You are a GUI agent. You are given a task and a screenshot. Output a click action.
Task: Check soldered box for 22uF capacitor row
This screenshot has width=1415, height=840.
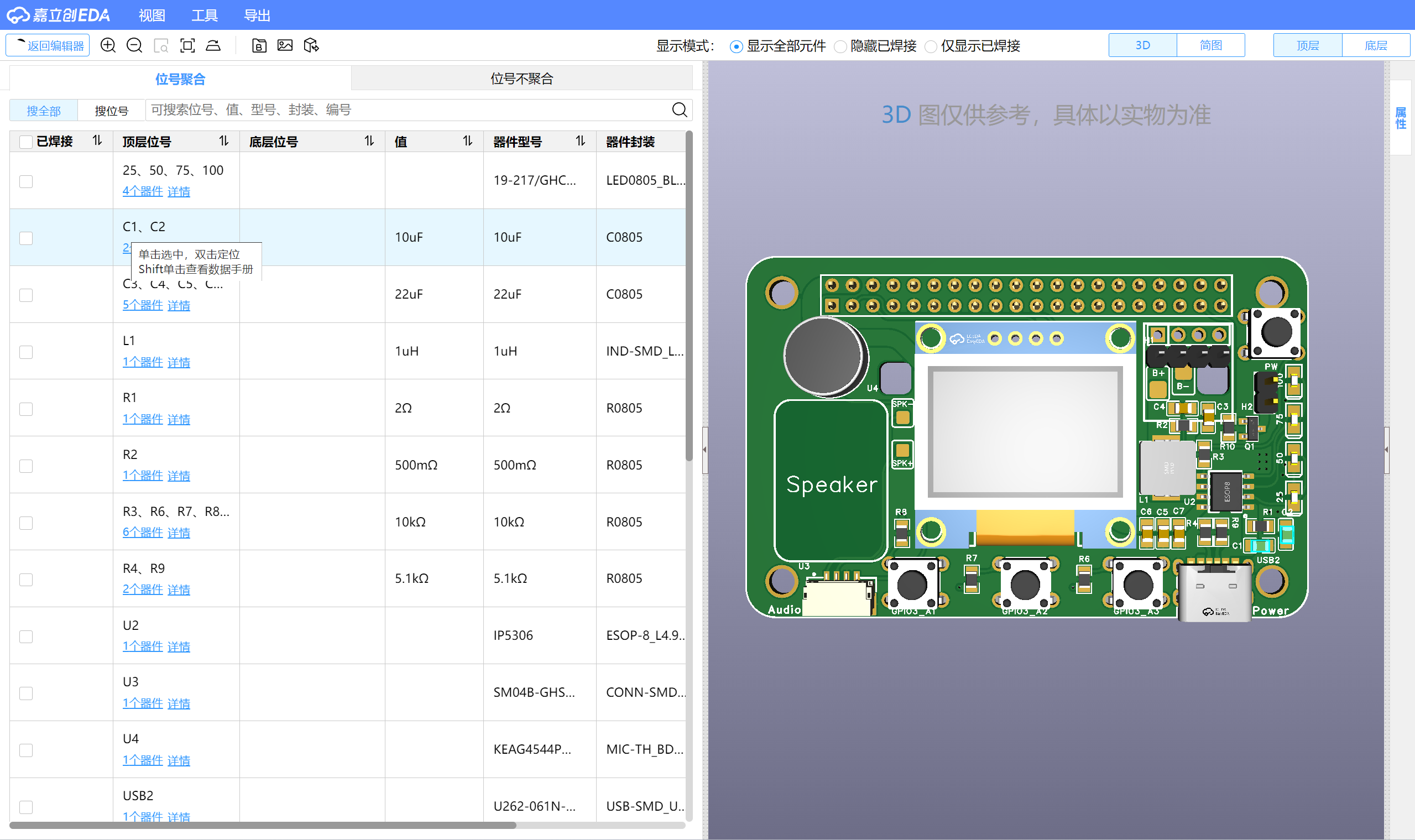coord(25,295)
